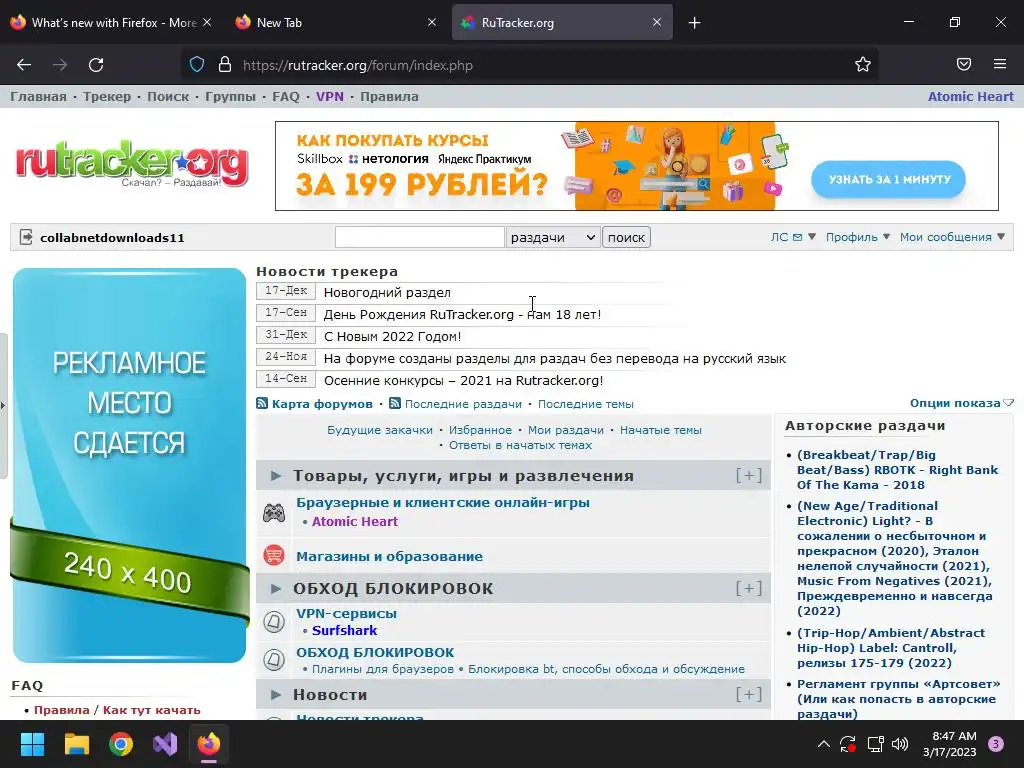This screenshot has height=768, width=1024.
Task: Switch to the New Tab tab
Action: click(x=279, y=23)
